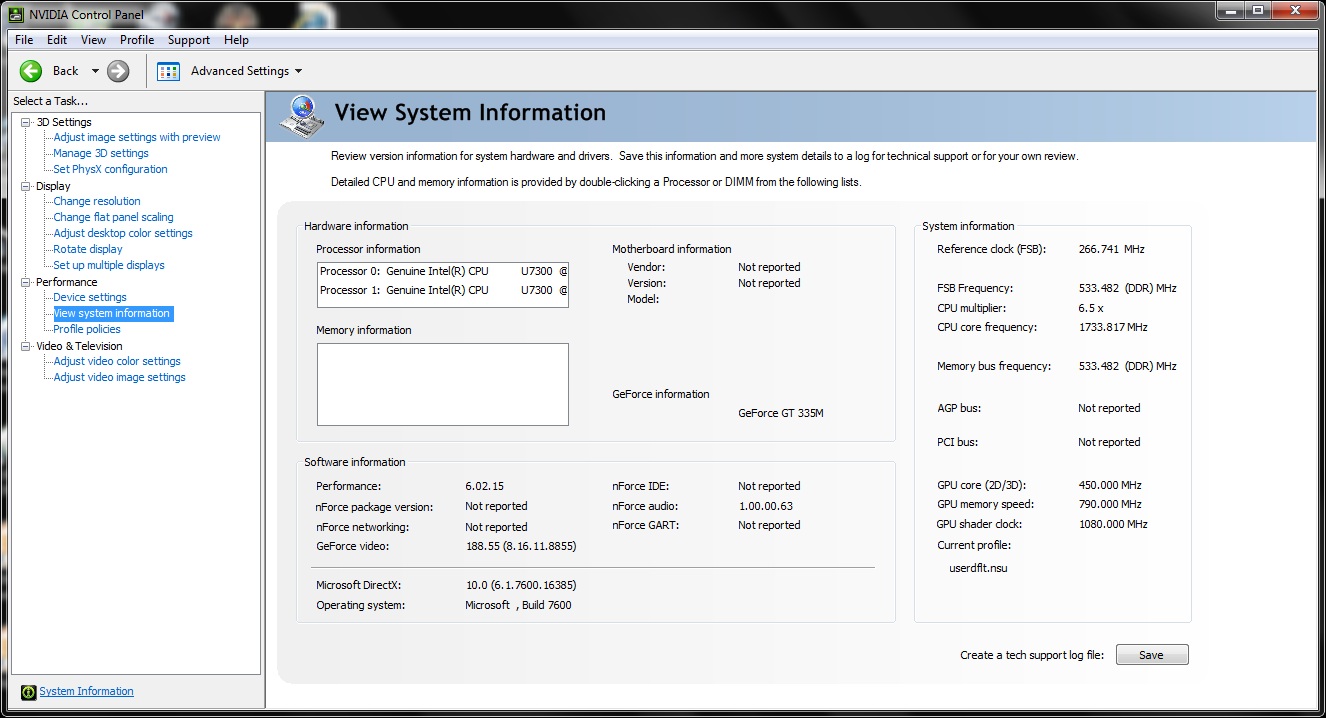1326x718 pixels.
Task: Click the Reference clock 266.741 MHz value
Action: pos(1112,249)
